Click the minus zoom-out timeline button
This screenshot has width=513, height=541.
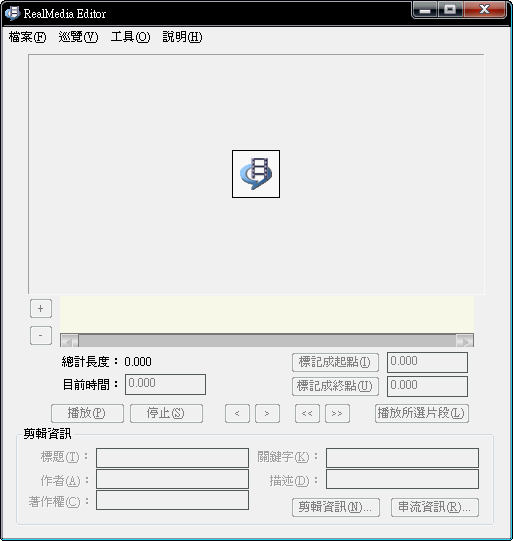[41, 335]
